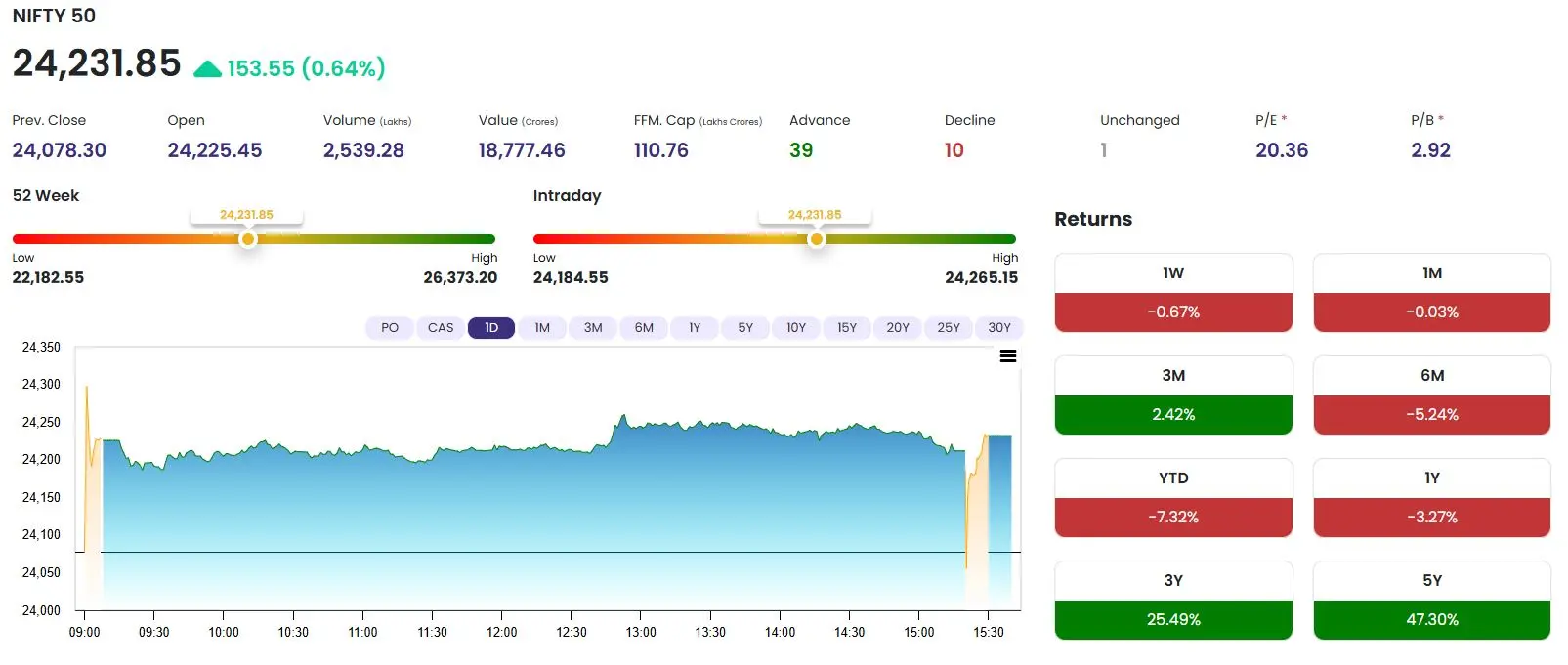Viewport: 1568px width, 665px height.
Task: Open the 3Y returns card
Action: (1173, 601)
